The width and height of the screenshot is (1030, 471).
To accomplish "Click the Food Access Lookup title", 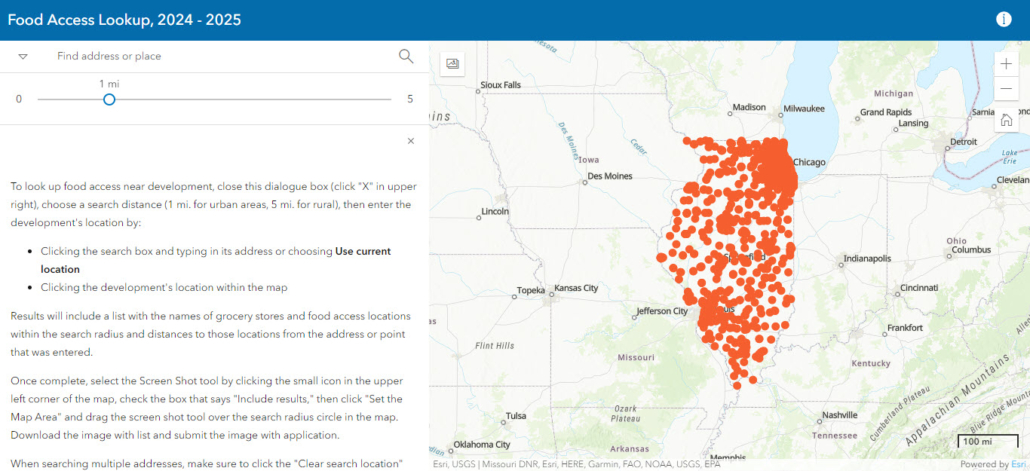I will [124, 20].
